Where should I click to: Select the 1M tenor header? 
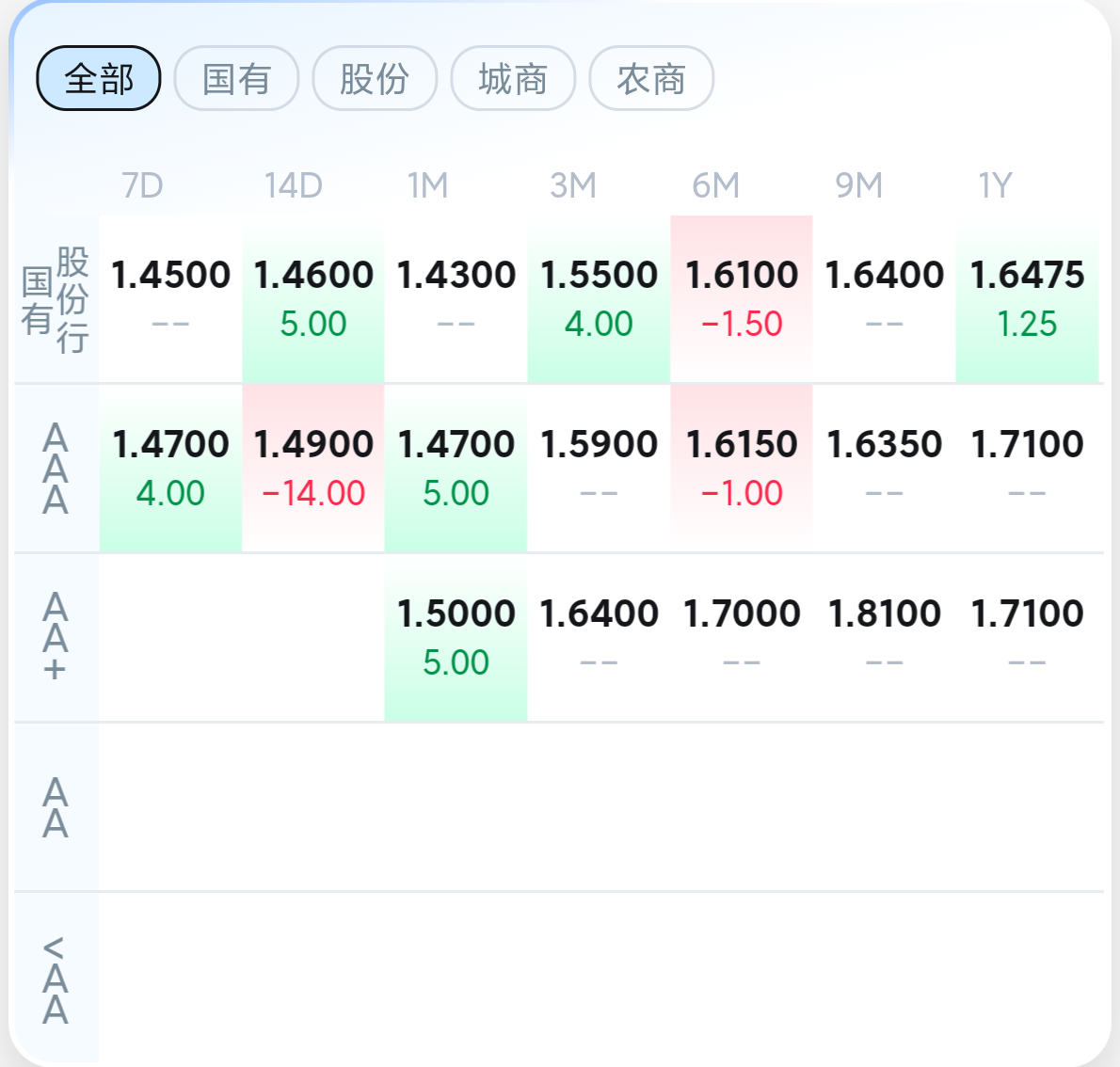coord(427,185)
